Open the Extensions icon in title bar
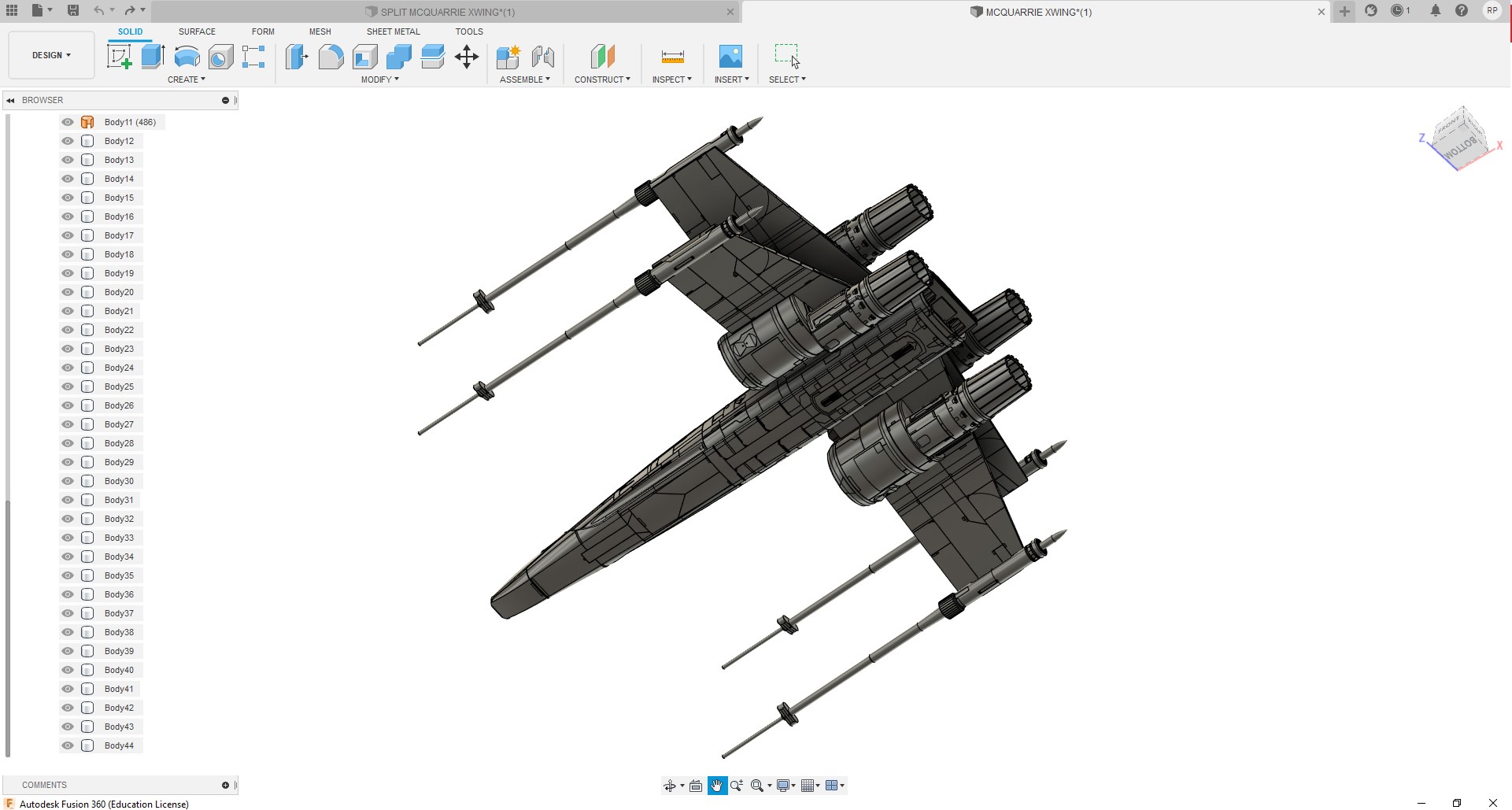Viewport: 1512px width, 810px height. pyautogui.click(x=1371, y=11)
